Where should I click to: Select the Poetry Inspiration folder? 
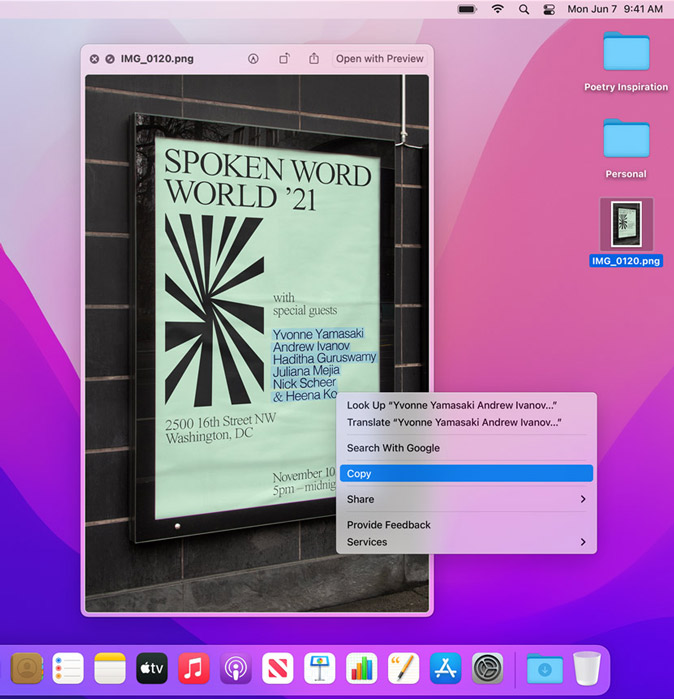click(626, 52)
